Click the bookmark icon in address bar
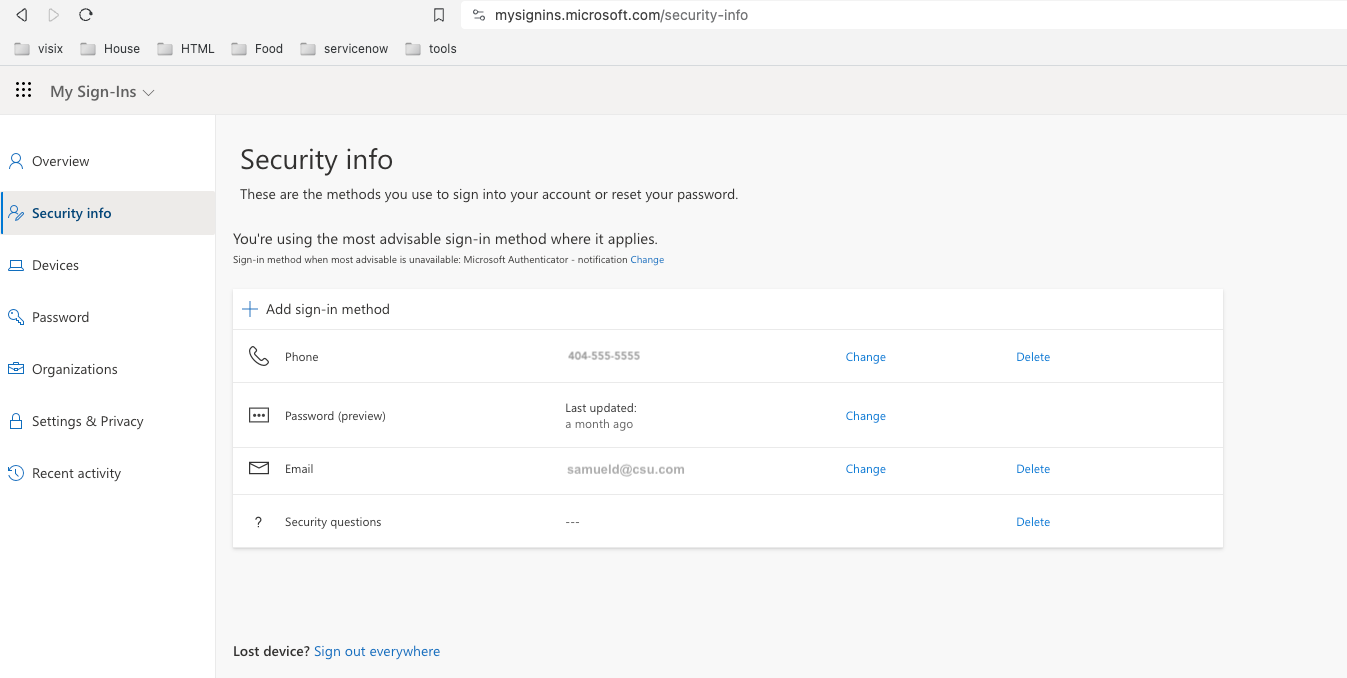Image resolution: width=1347 pixels, height=678 pixels. pos(438,15)
